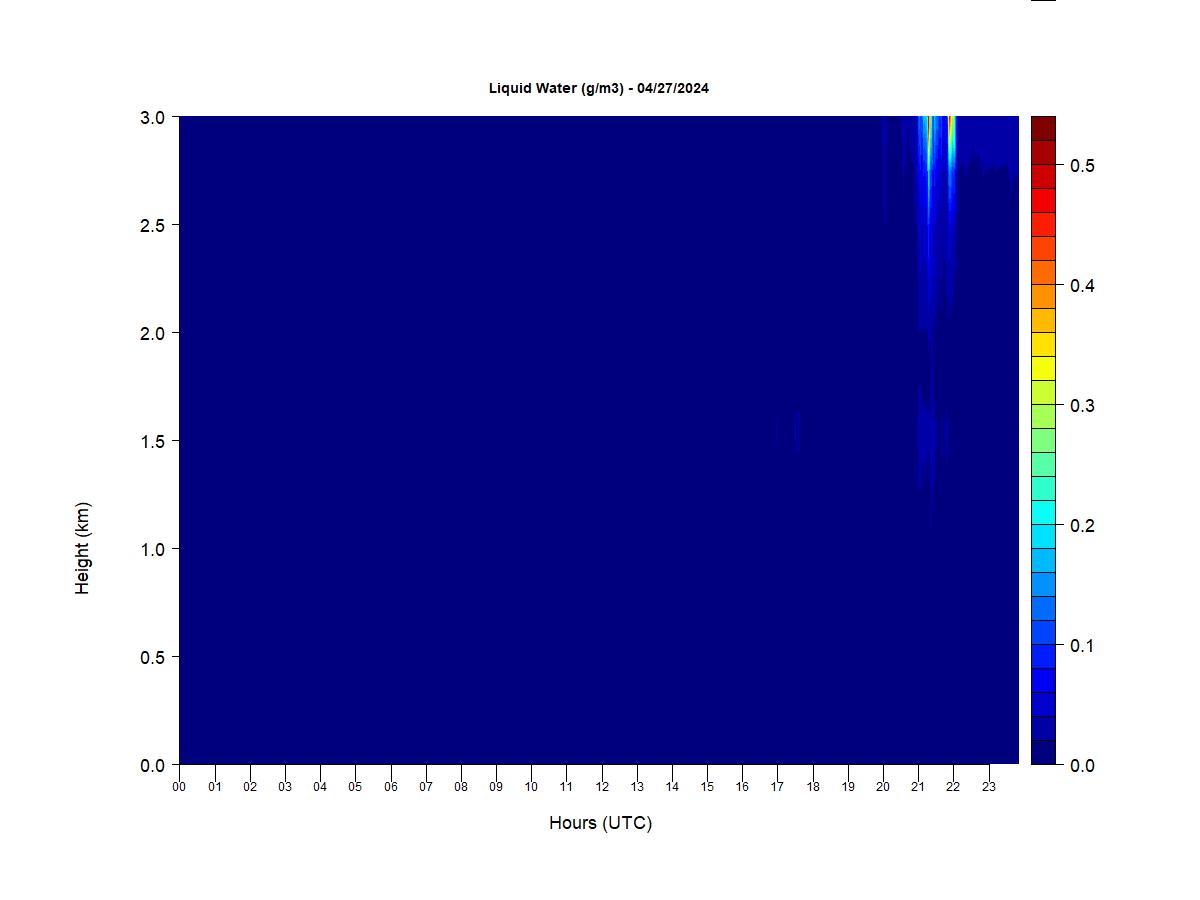Viewport: 1200px width, 900px height.
Task: Click the 0.5 label on the color scale
Action: click(x=1082, y=165)
